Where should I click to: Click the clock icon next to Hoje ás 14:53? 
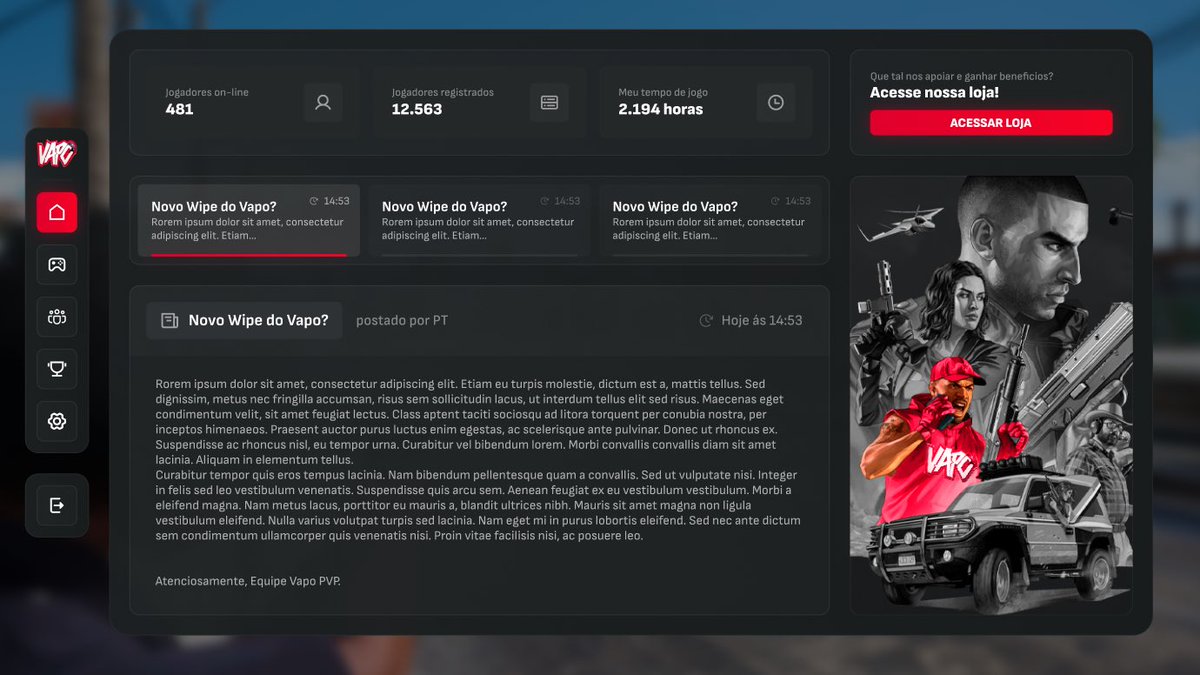(706, 321)
